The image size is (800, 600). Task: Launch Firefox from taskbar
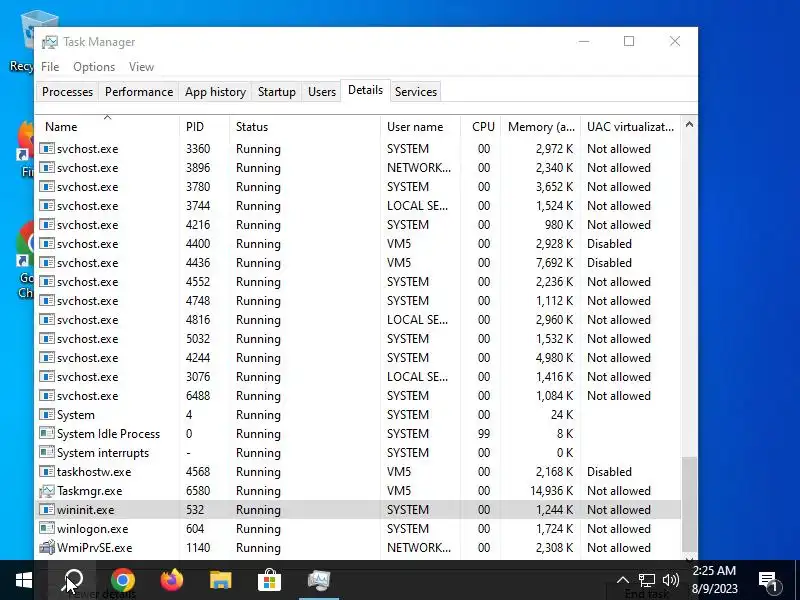point(172,580)
